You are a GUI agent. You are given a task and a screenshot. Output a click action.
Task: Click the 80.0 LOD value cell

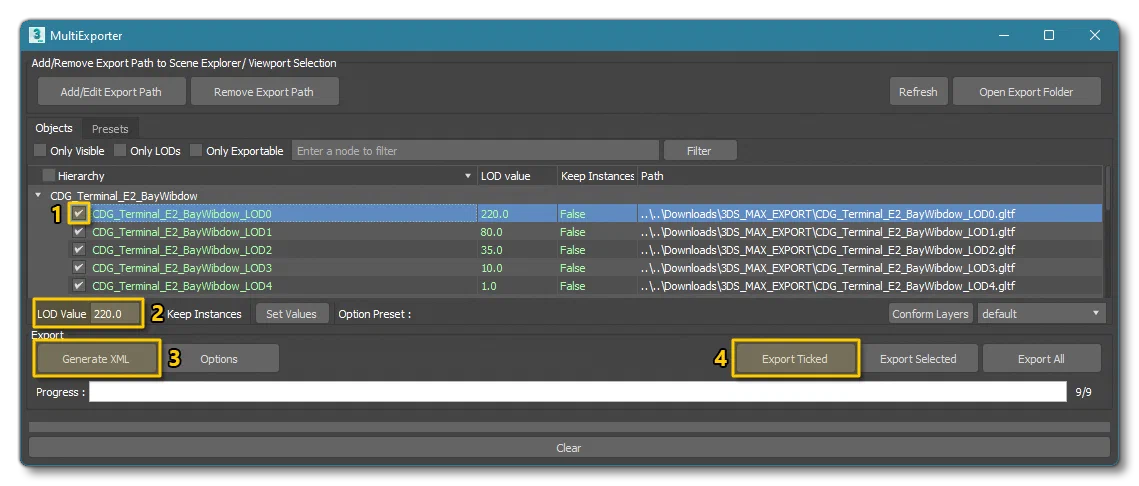[x=491, y=232]
